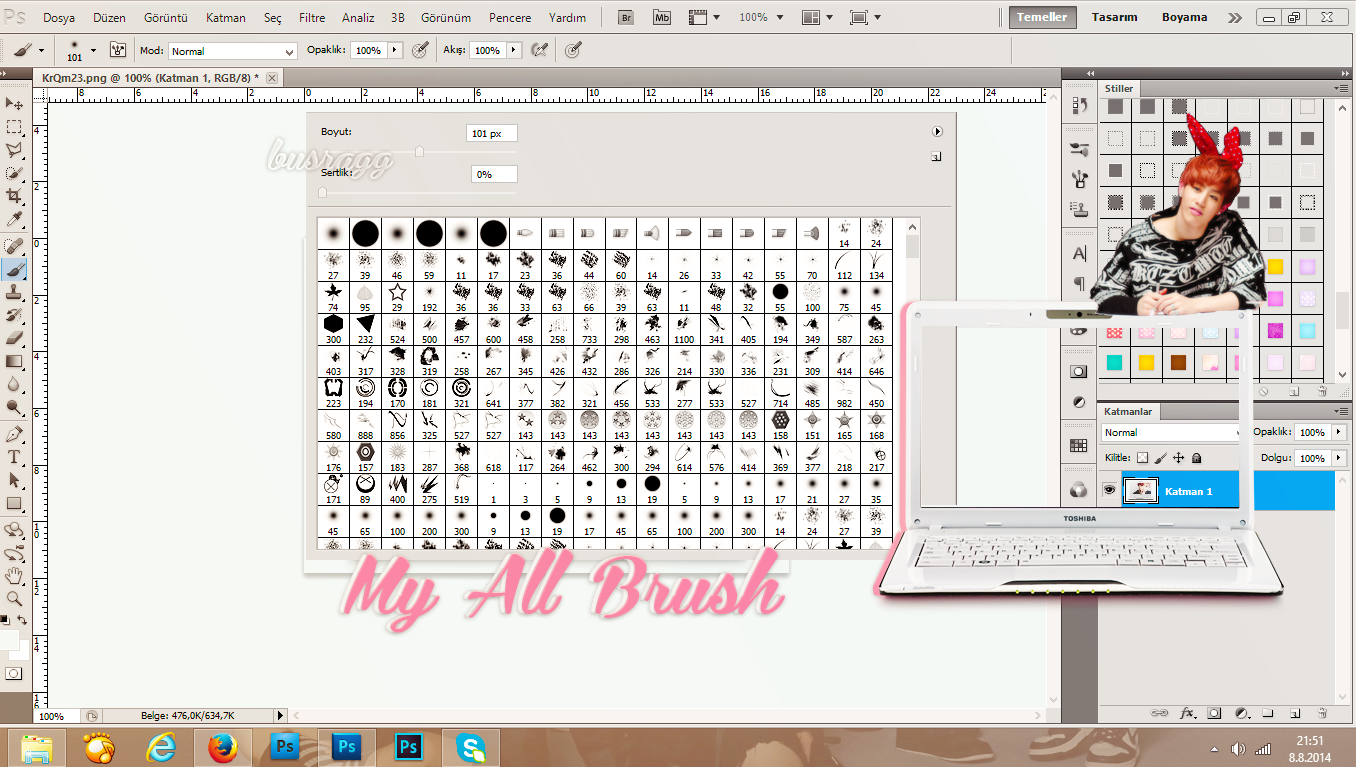Image resolution: width=1356 pixels, height=767 pixels.
Task: Select the Move tool
Action: coord(14,104)
